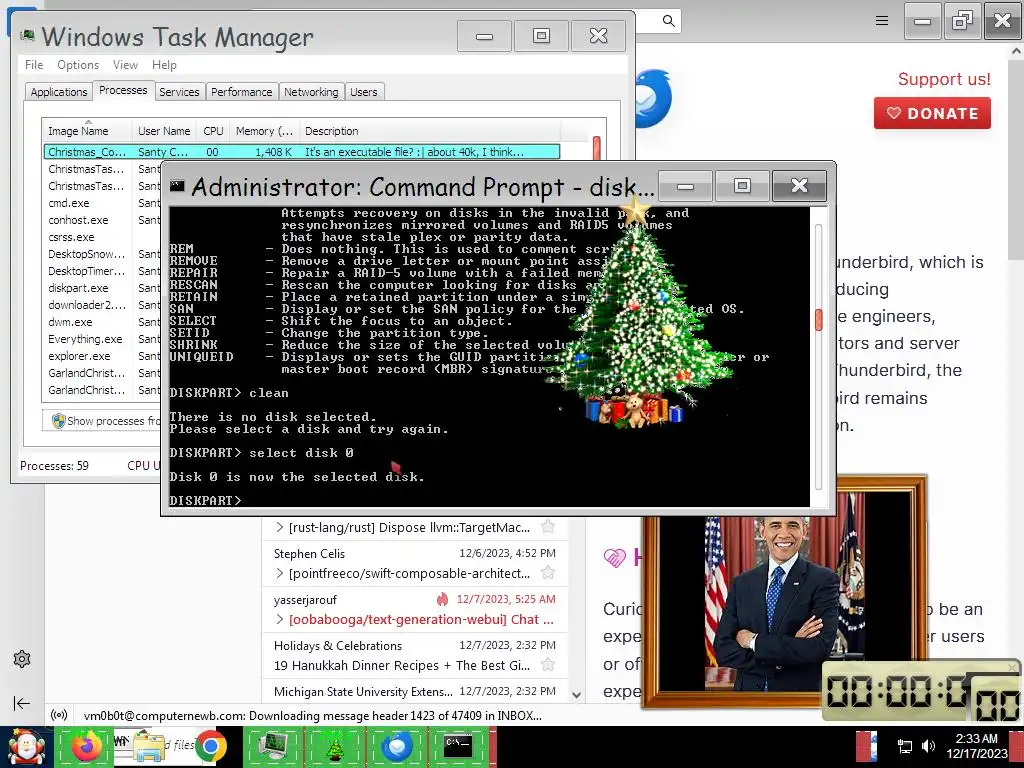The width and height of the screenshot is (1024, 768).
Task: Open Command Prompt title bar system icon
Action: 177,186
